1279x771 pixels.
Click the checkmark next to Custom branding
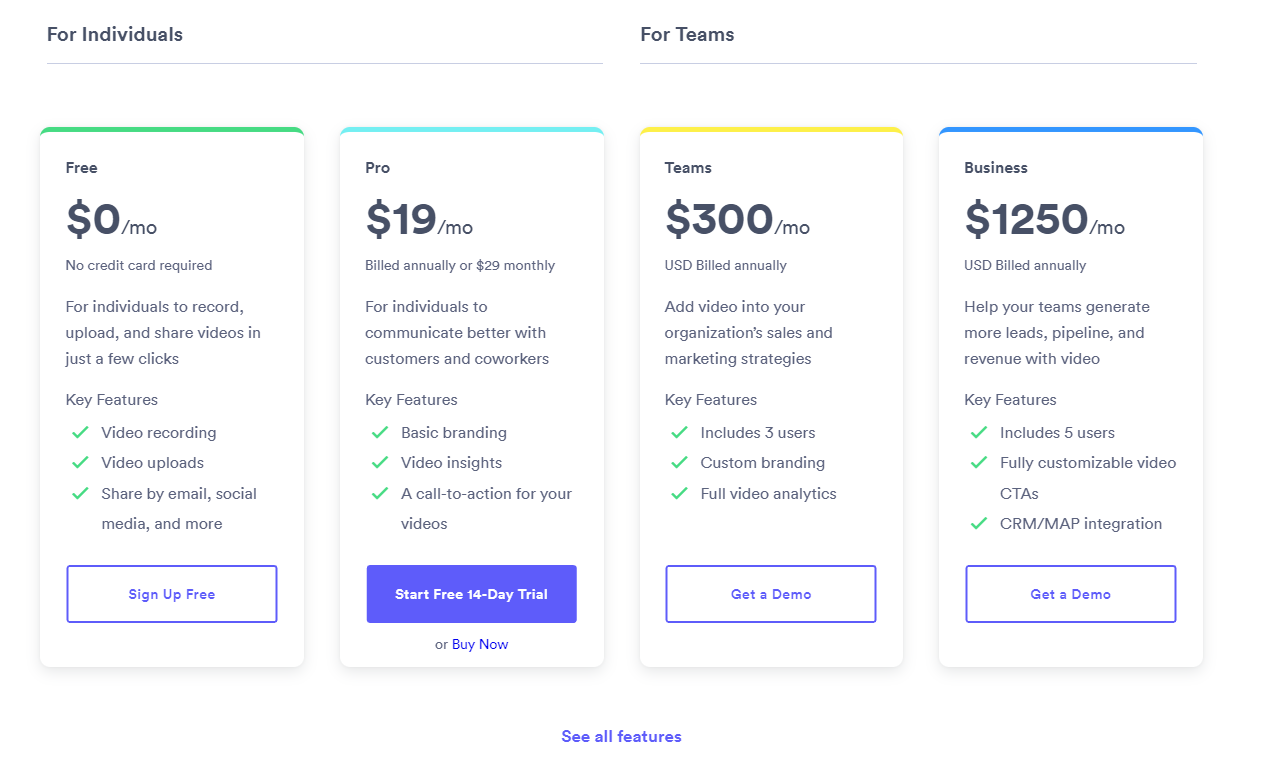[x=679, y=463]
